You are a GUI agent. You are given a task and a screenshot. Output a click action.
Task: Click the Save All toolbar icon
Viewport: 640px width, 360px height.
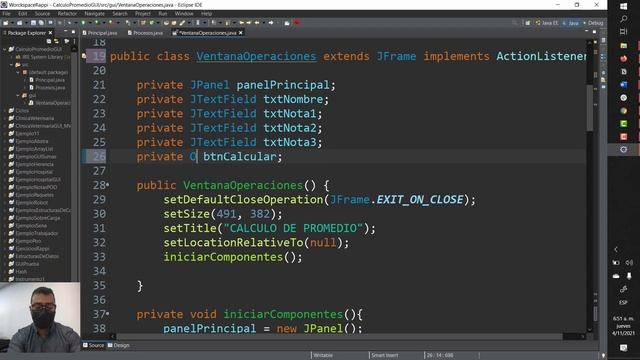[41, 23]
